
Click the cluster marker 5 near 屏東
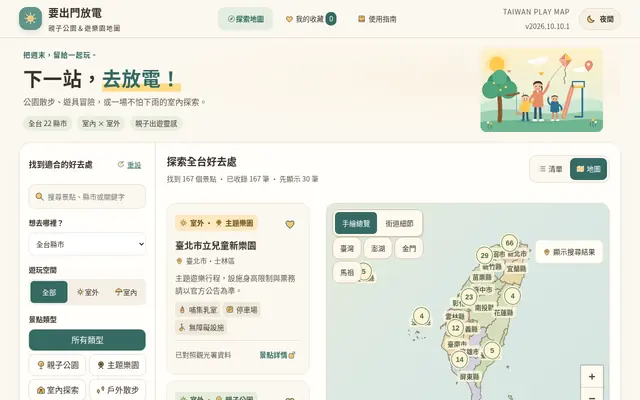(x=492, y=351)
